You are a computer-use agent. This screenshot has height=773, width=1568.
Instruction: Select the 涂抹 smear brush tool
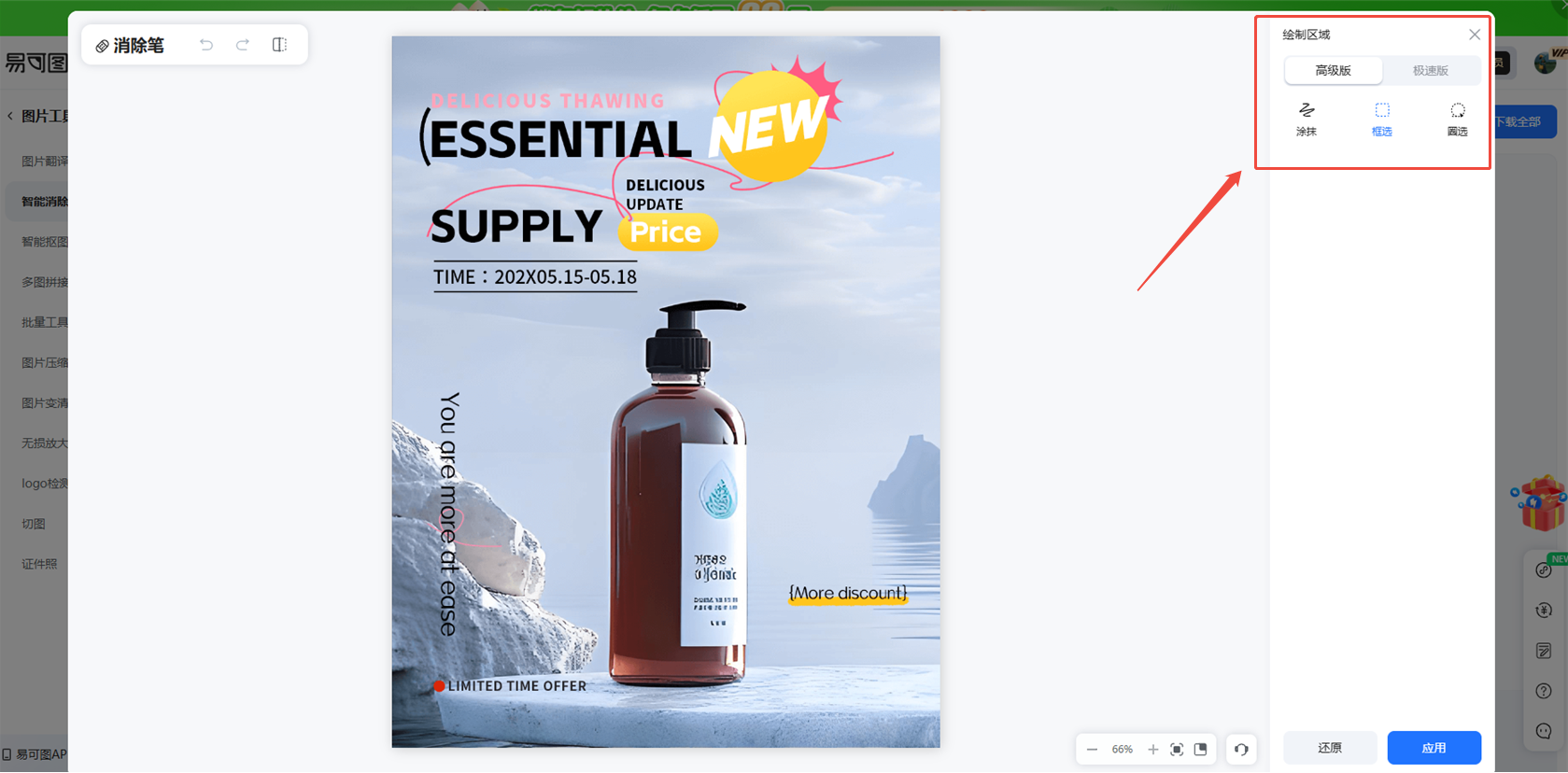[1306, 119]
